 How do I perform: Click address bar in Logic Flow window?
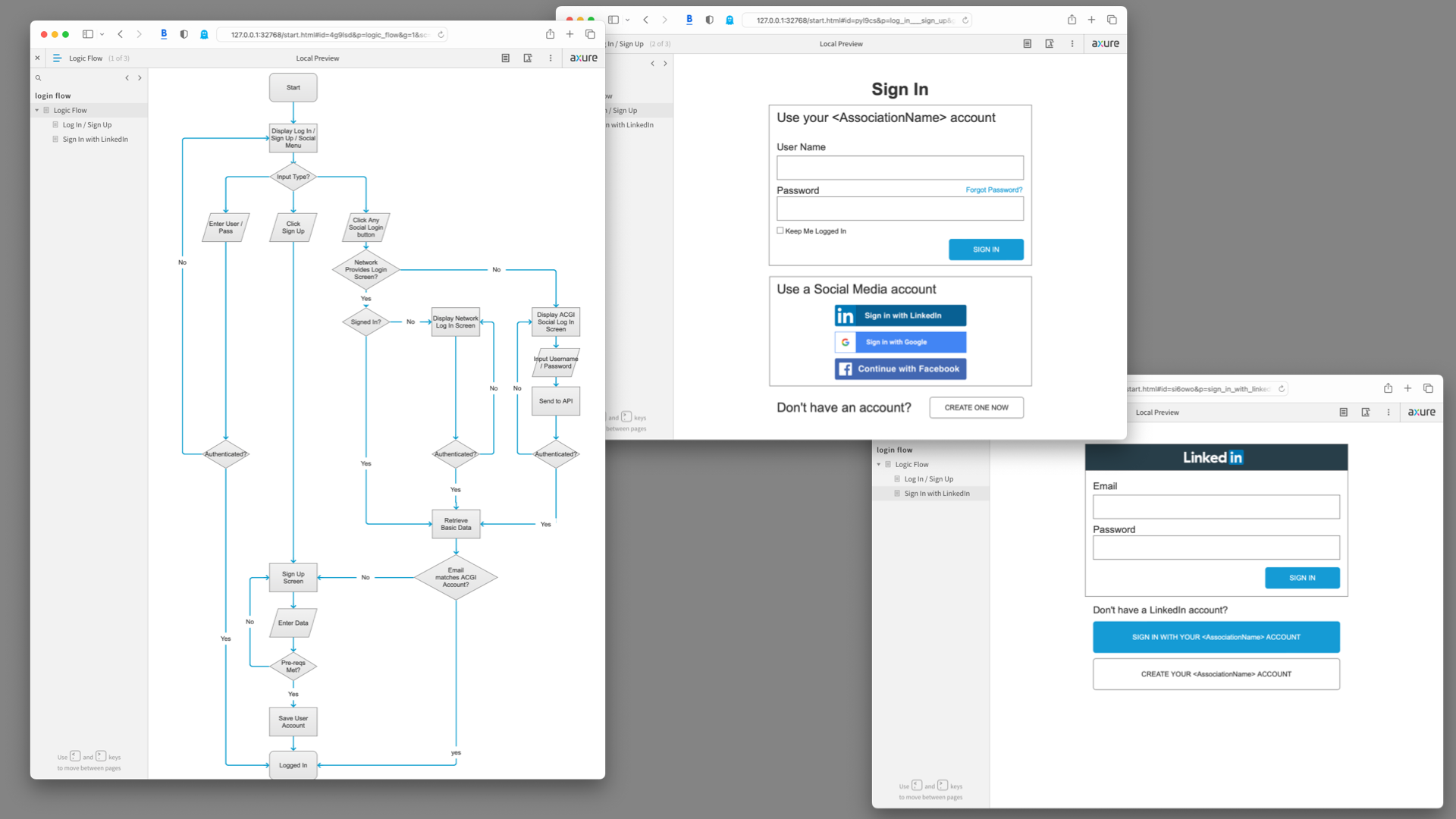(x=331, y=34)
